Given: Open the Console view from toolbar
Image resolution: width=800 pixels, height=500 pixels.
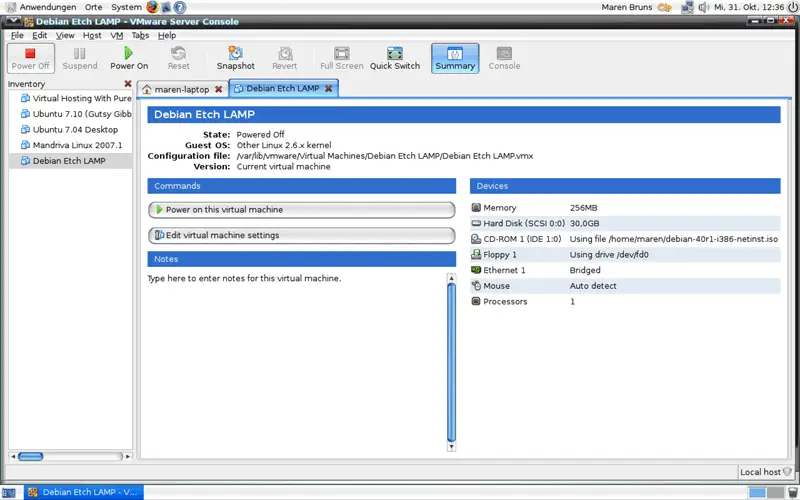Looking at the screenshot, I should click(504, 58).
